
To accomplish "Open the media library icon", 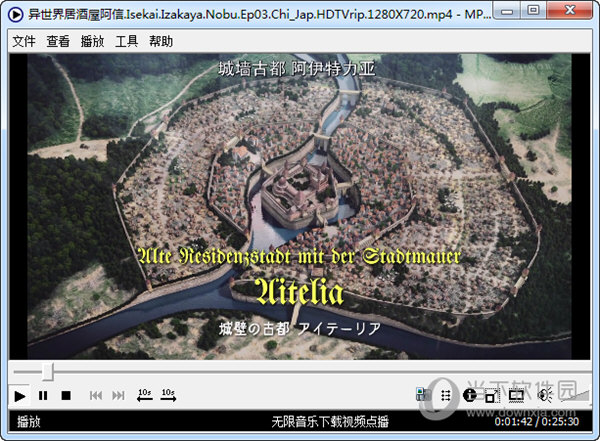I will point(423,394).
